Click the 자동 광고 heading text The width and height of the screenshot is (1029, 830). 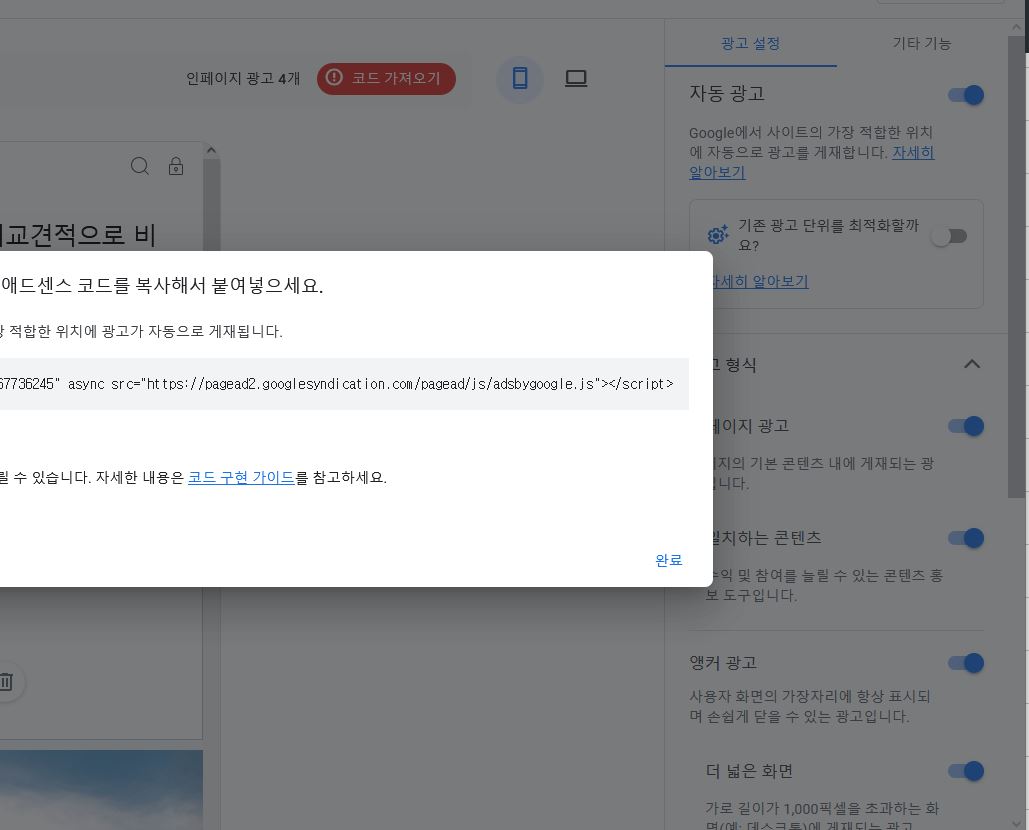point(727,94)
